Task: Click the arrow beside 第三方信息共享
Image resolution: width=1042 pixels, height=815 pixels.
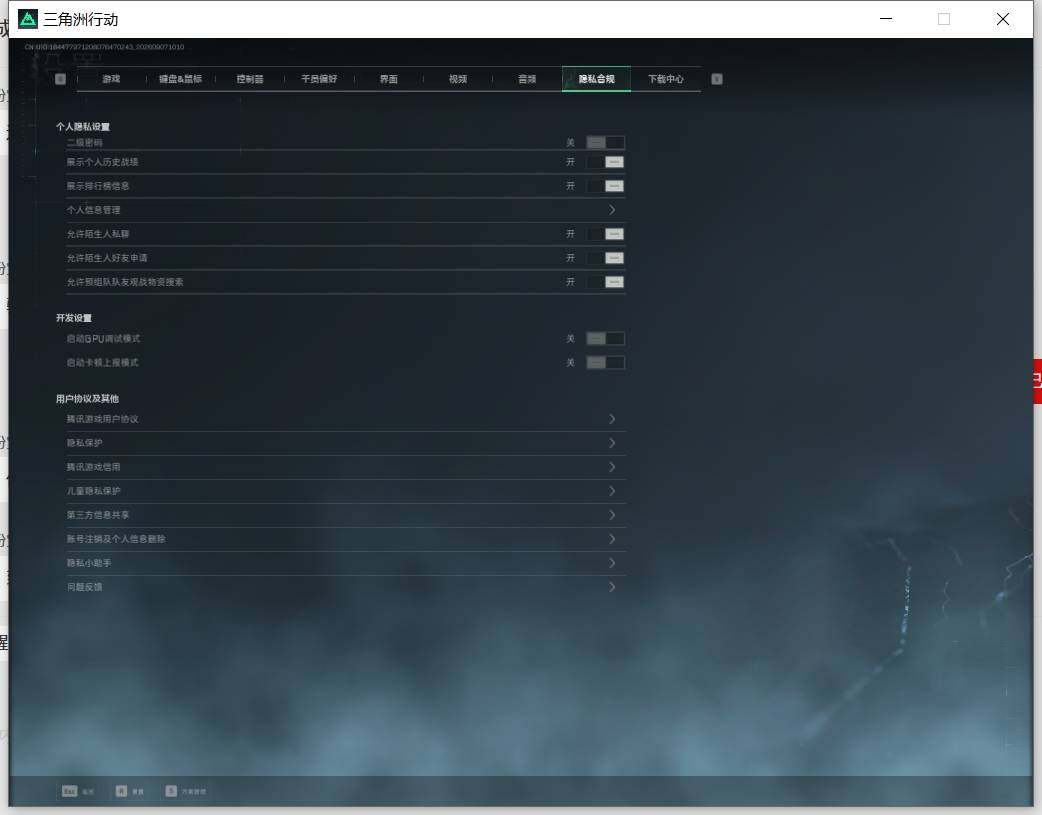Action: click(x=612, y=515)
